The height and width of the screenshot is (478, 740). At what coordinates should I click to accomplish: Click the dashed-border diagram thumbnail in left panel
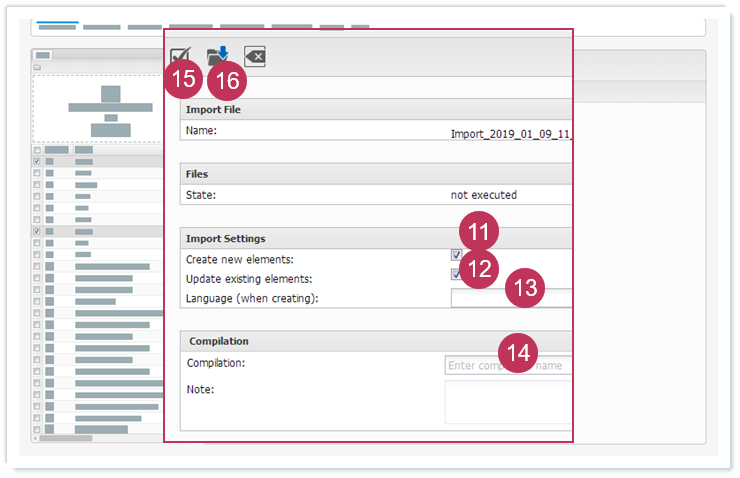click(x=97, y=110)
